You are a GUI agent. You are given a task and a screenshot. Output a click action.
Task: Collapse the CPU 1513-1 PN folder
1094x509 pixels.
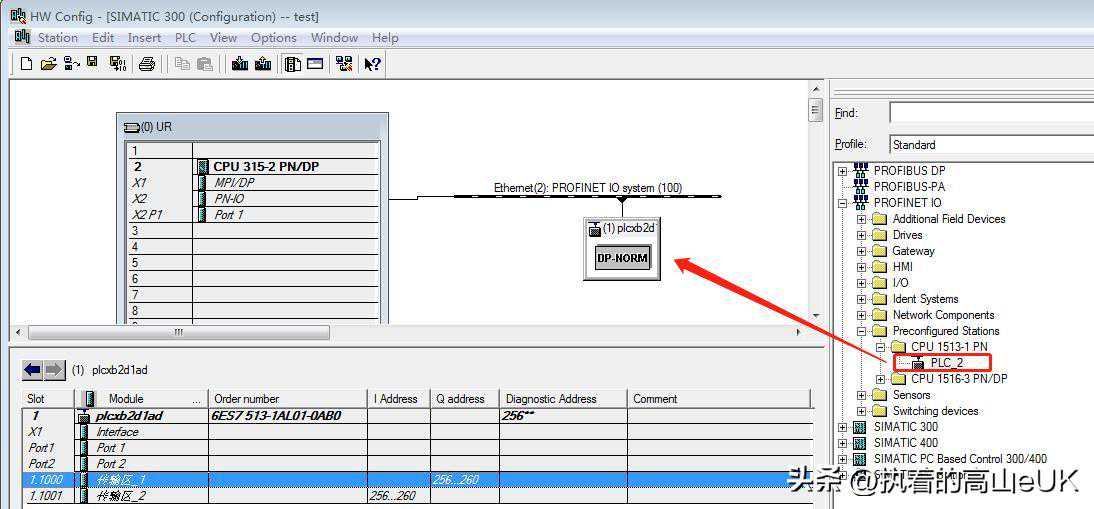(881, 347)
